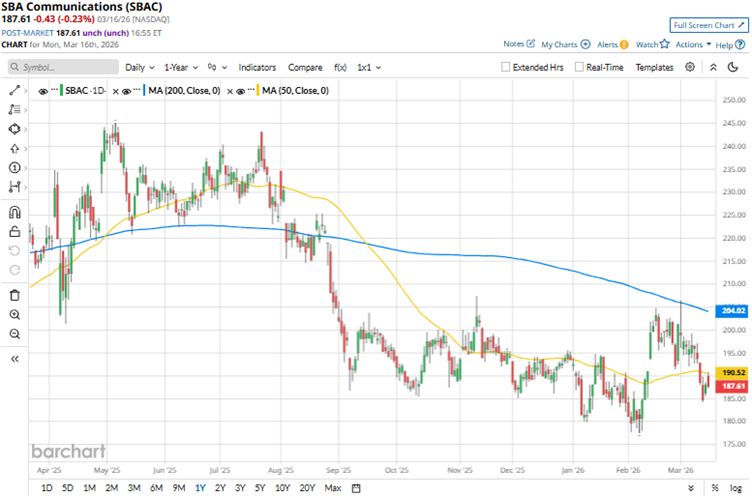Image resolution: width=752 pixels, height=496 pixels.
Task: Open the Templates menu
Action: coord(654,67)
